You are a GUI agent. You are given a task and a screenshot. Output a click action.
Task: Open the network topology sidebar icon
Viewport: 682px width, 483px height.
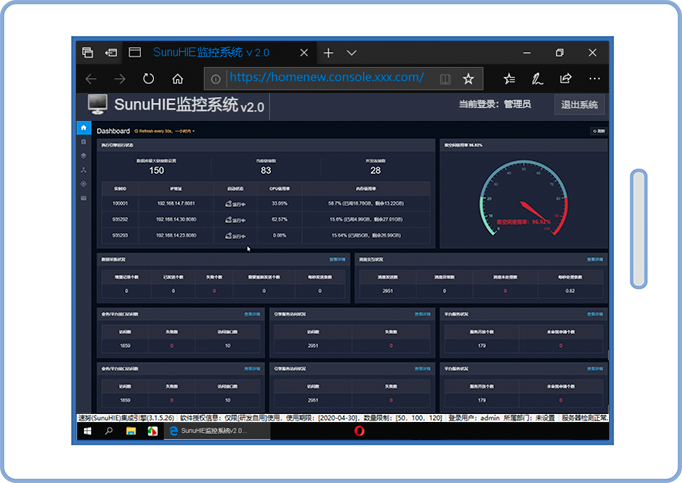coord(84,170)
